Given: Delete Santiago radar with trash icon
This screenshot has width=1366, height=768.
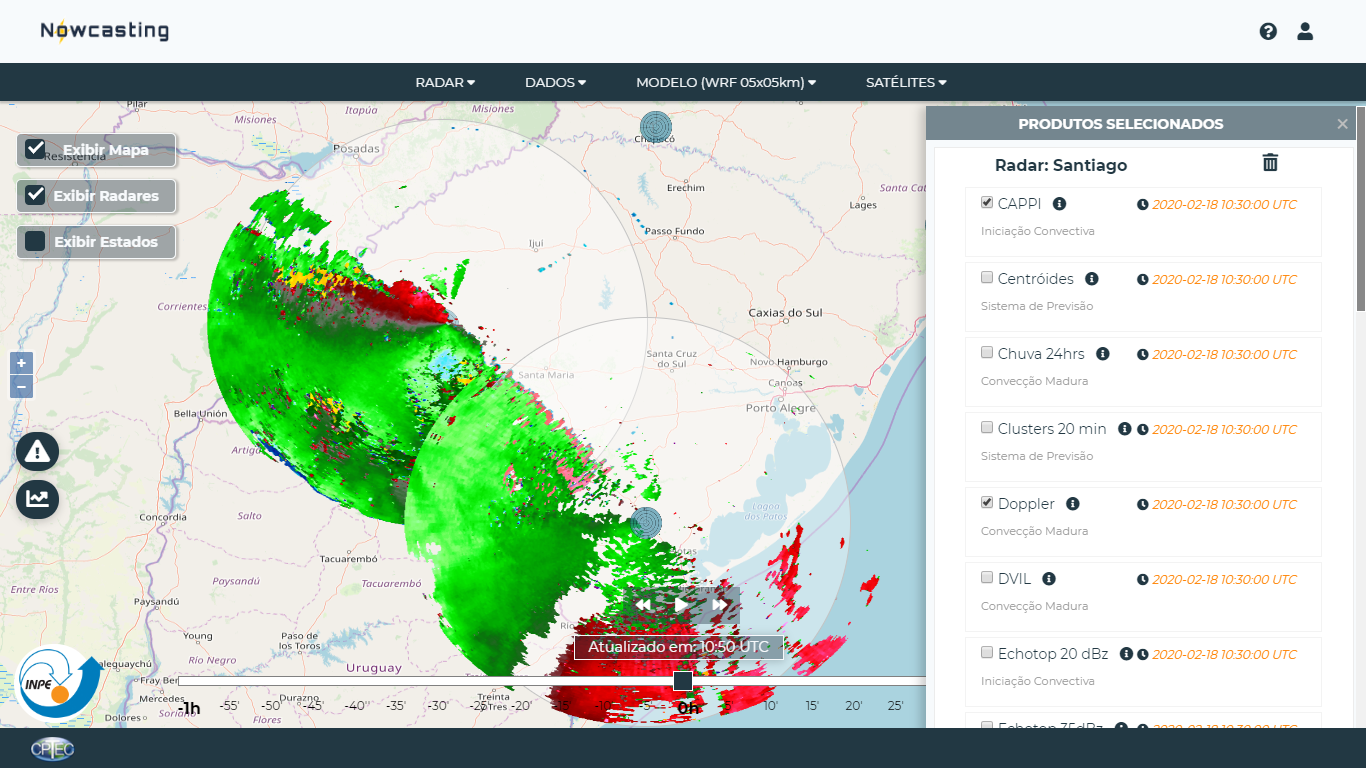Looking at the screenshot, I should click(x=1270, y=163).
